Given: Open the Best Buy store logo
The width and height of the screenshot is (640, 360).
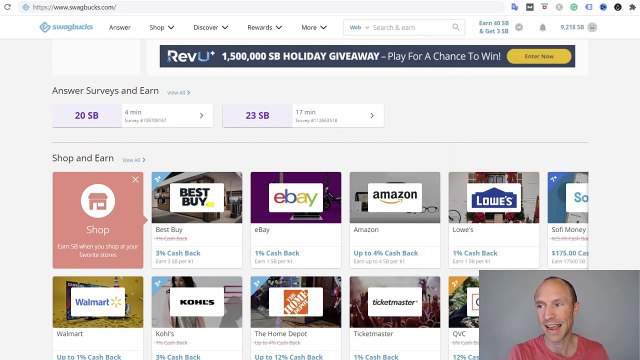Looking at the screenshot, I should click(197, 198).
